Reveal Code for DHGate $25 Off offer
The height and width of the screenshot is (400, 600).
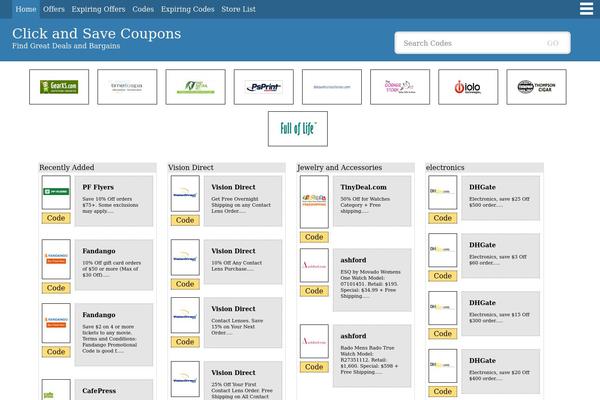pos(443,218)
